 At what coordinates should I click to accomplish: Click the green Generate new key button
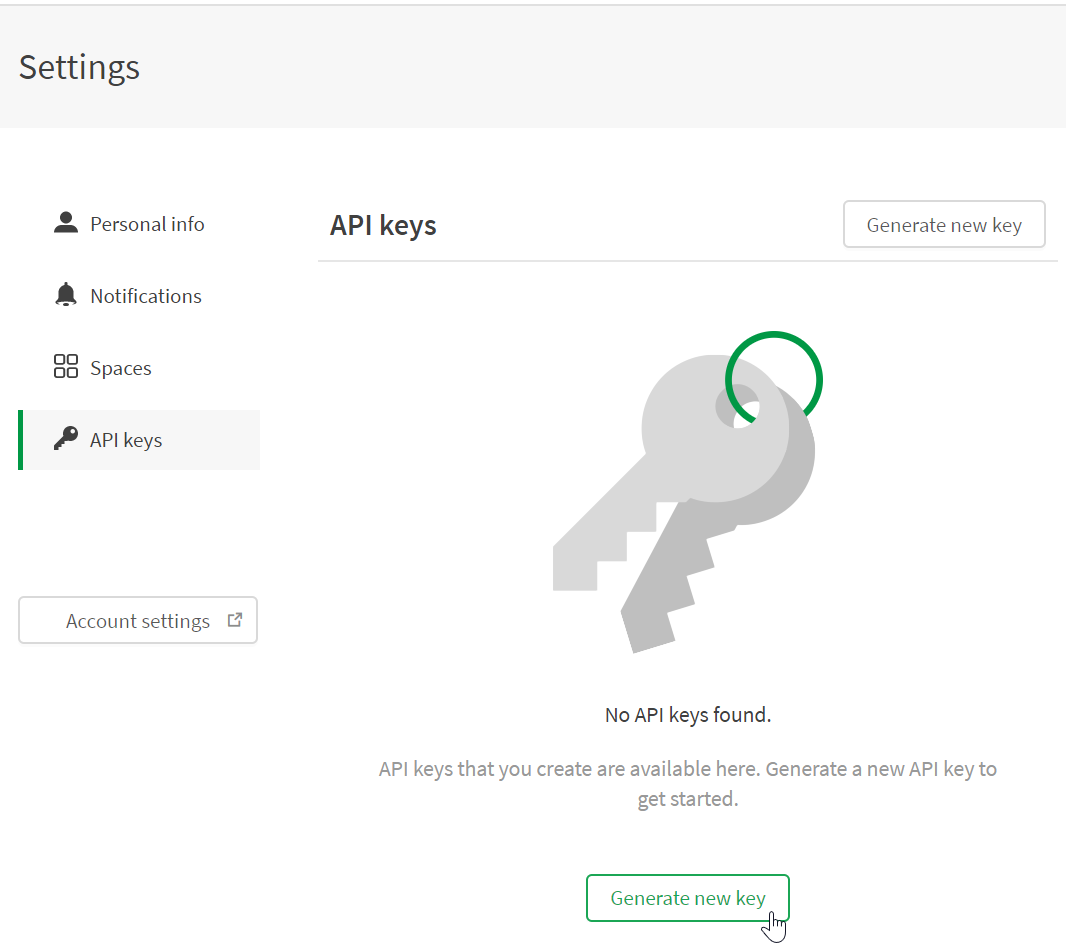(687, 898)
